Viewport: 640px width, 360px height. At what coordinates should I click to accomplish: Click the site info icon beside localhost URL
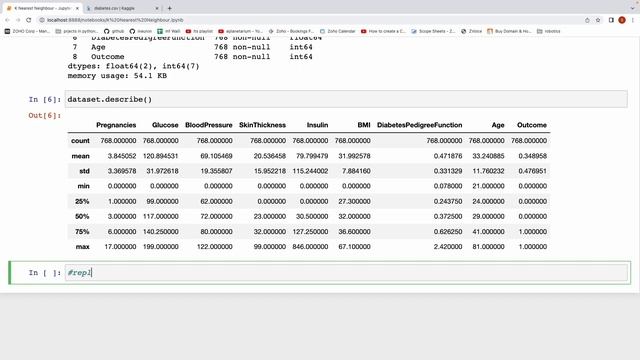pos(42,20)
